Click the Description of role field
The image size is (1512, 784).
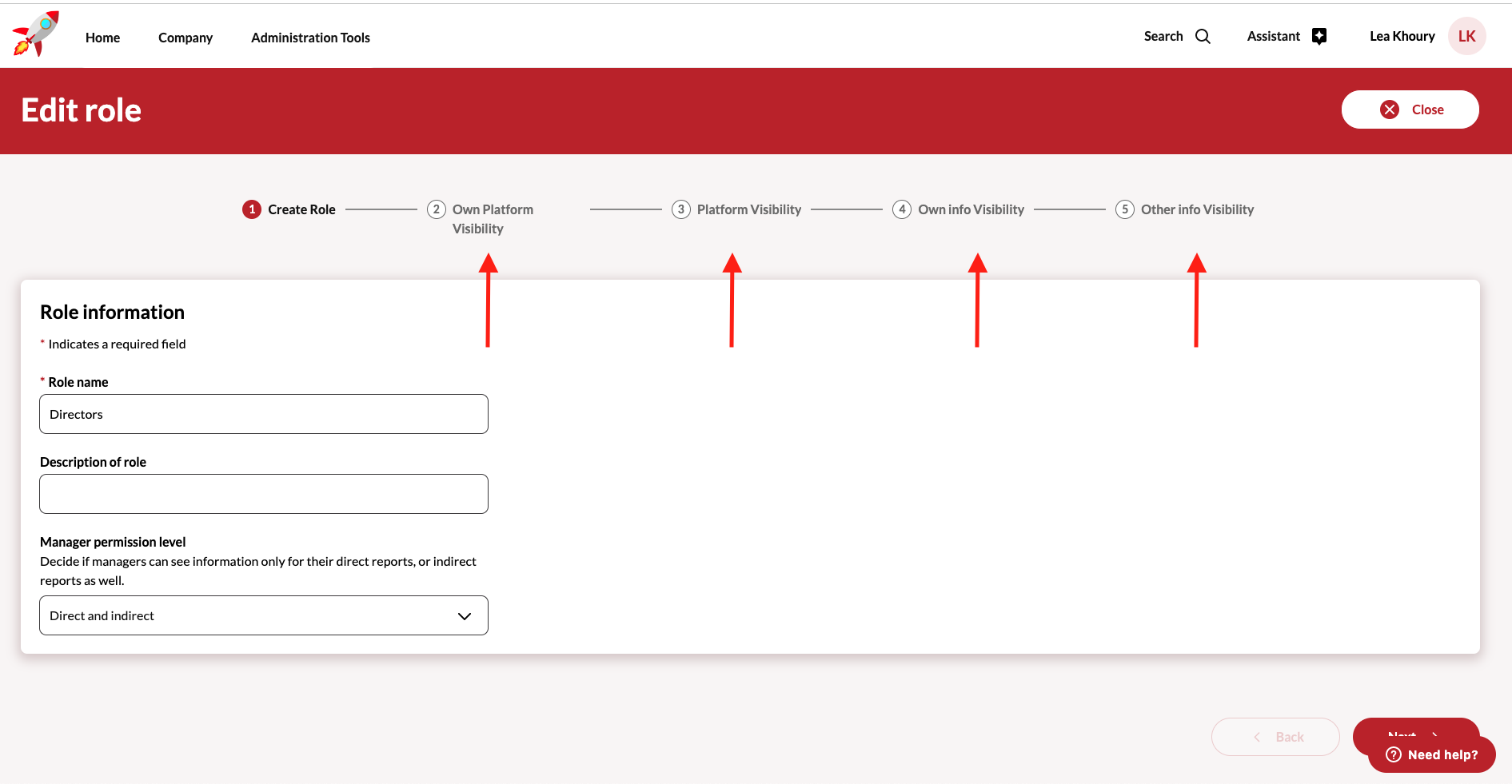pyautogui.click(x=263, y=494)
